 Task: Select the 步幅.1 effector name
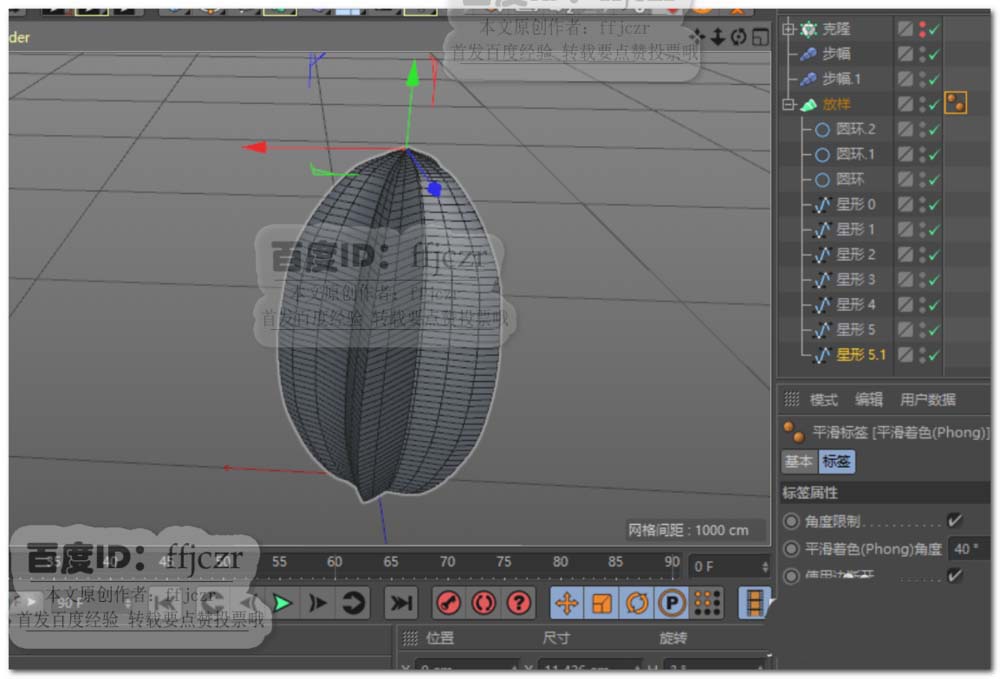841,78
